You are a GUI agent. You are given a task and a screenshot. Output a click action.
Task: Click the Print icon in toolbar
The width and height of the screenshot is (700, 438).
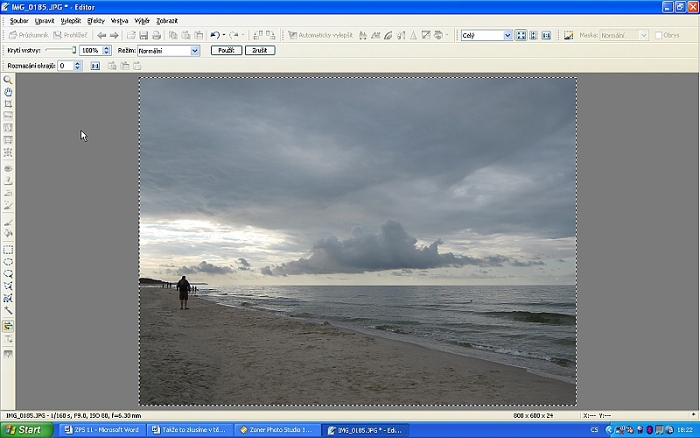pyautogui.click(x=157, y=35)
